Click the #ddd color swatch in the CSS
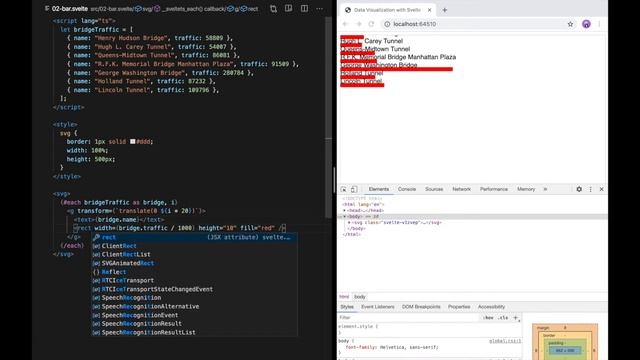This screenshot has width=640, height=360. (133, 142)
